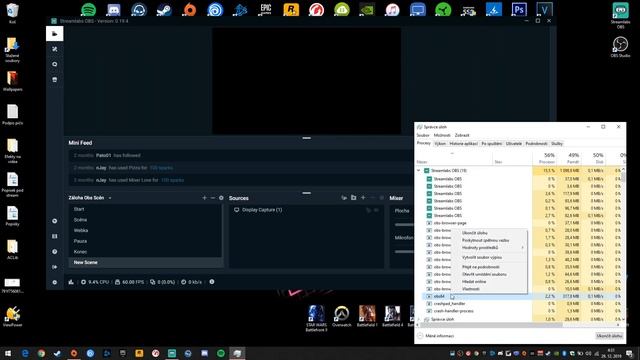The height and width of the screenshot is (360, 640).
Task: Switch to Historie aplikací tab
Action: point(463,144)
